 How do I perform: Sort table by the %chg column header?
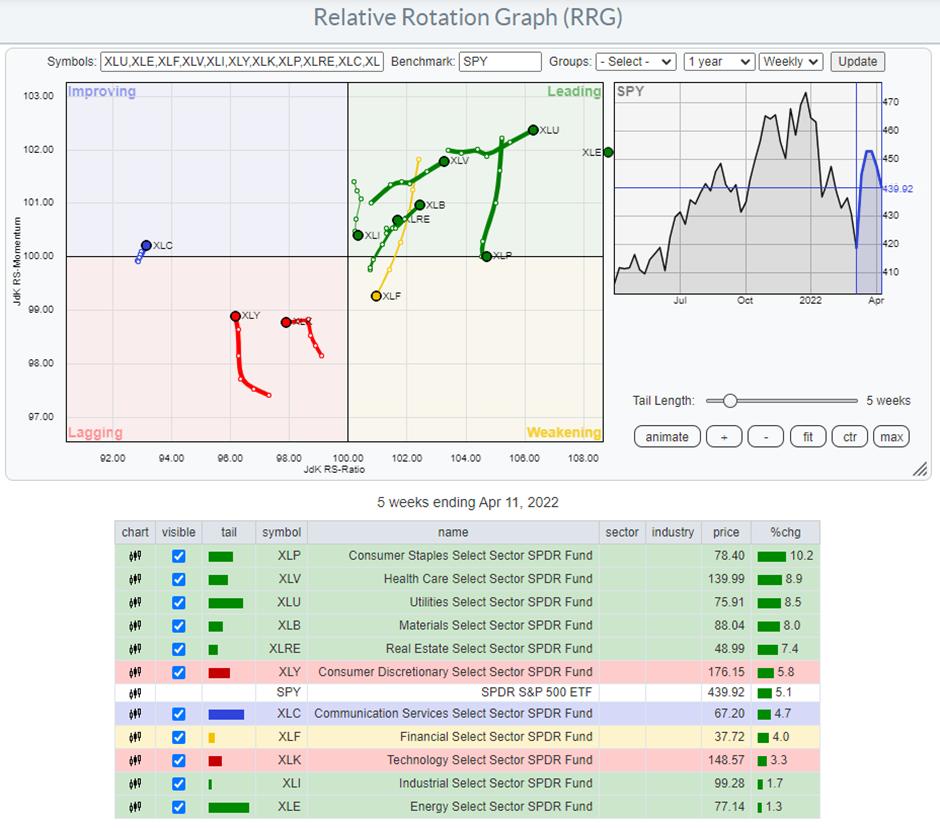pyautogui.click(x=787, y=532)
